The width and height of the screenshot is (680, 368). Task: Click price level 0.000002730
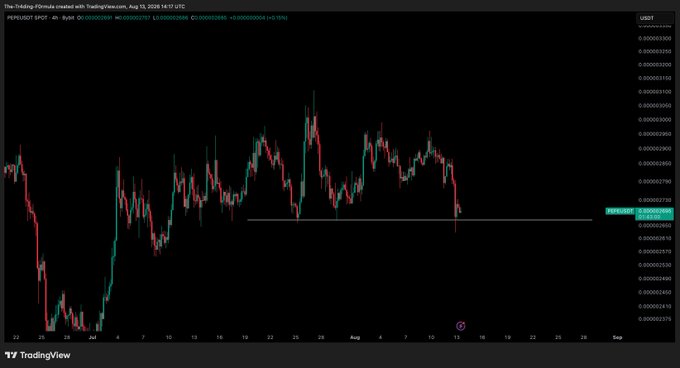(655, 200)
